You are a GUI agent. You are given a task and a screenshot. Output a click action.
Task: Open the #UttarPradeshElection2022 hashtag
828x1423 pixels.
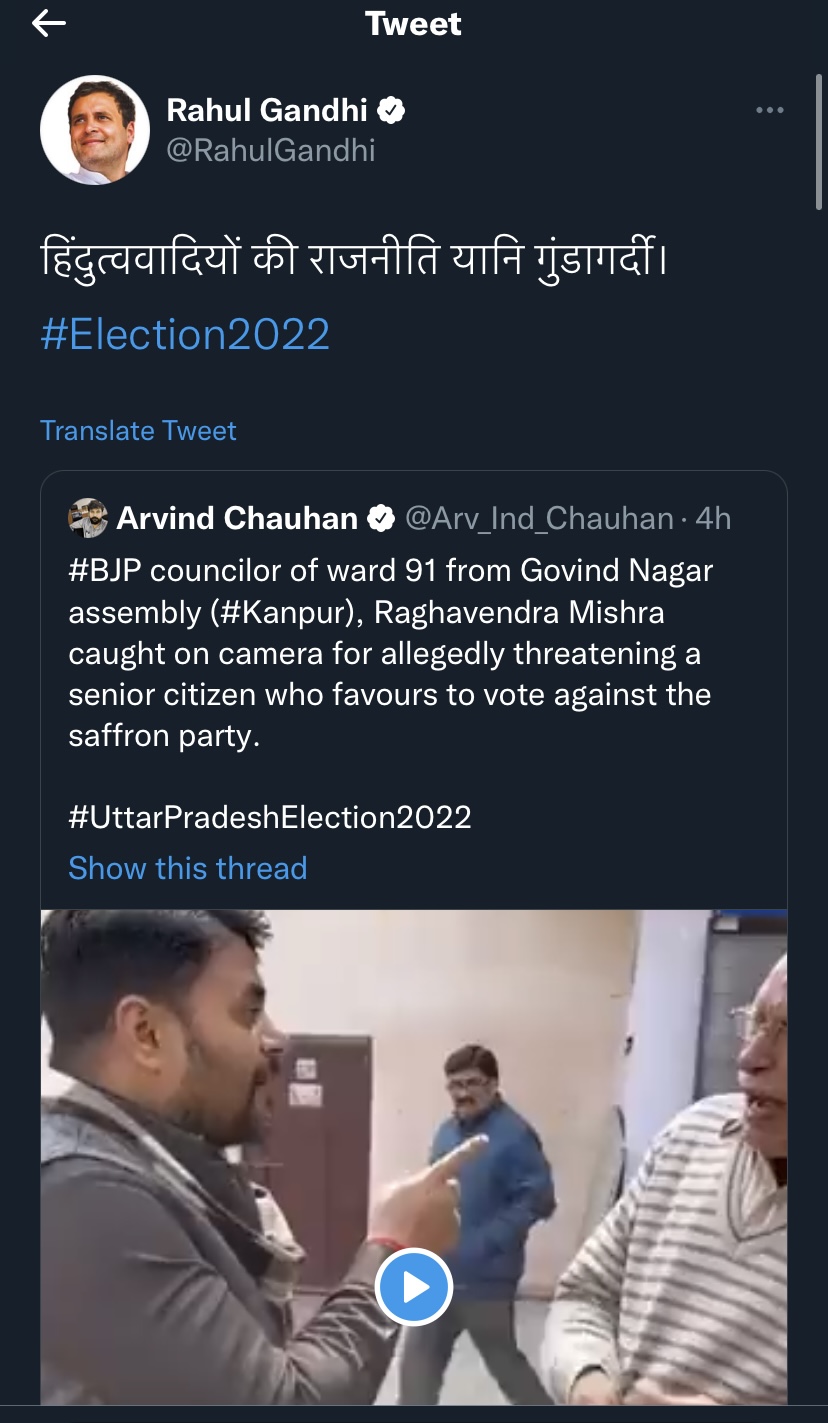[269, 817]
